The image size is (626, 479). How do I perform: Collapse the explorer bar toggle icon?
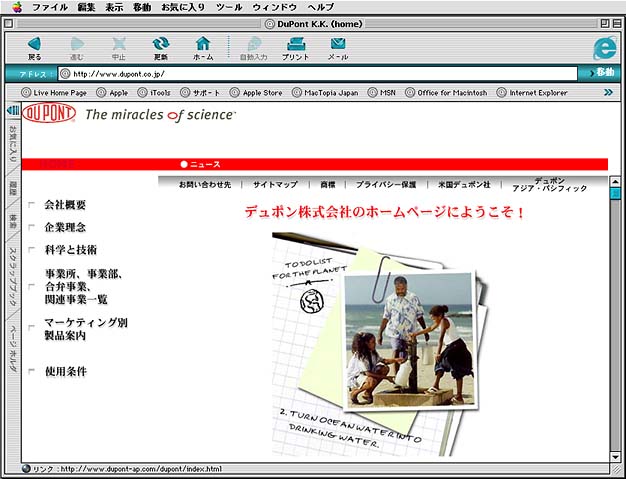click(13, 110)
